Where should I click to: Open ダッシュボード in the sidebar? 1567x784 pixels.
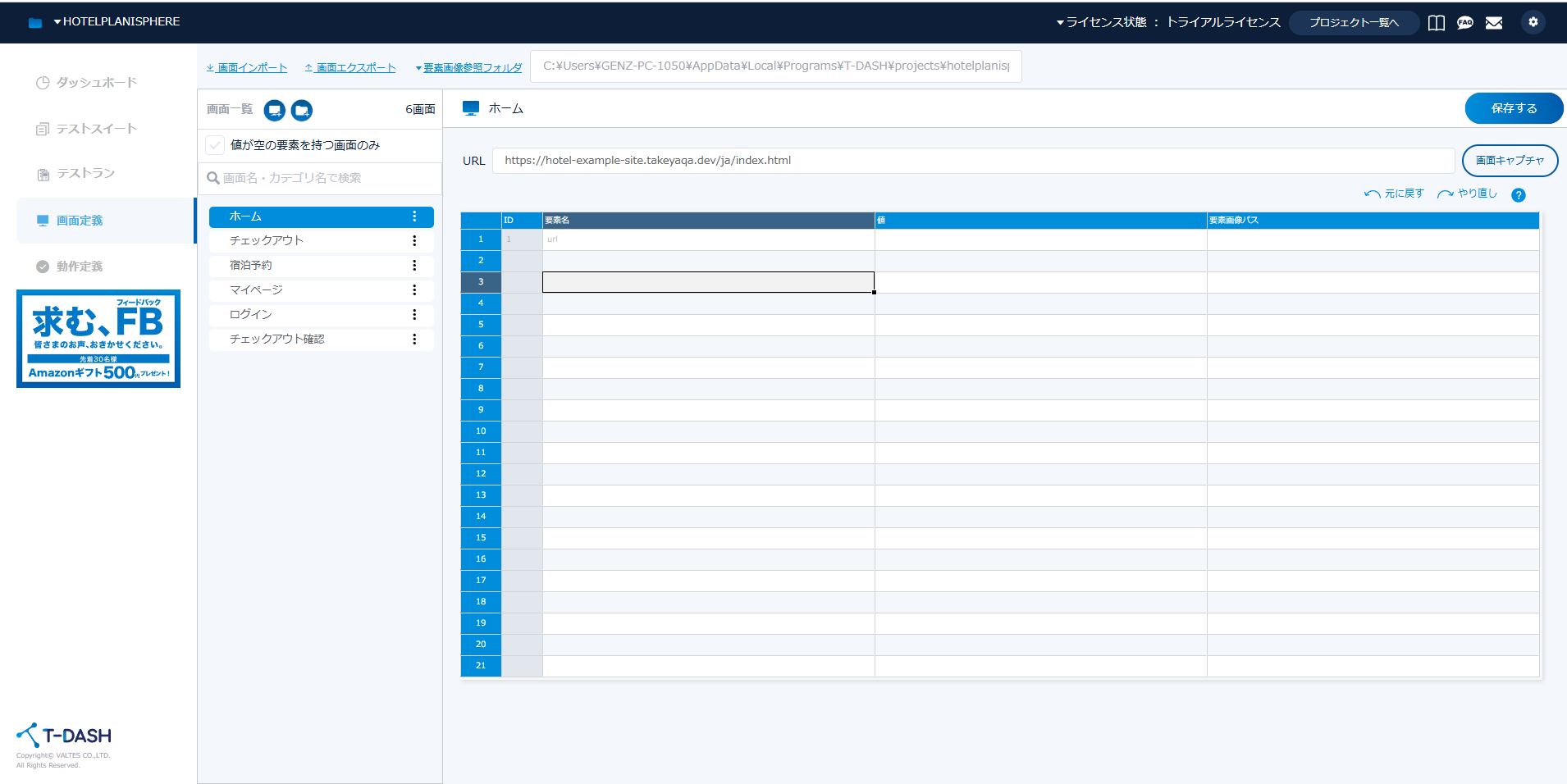tap(87, 83)
